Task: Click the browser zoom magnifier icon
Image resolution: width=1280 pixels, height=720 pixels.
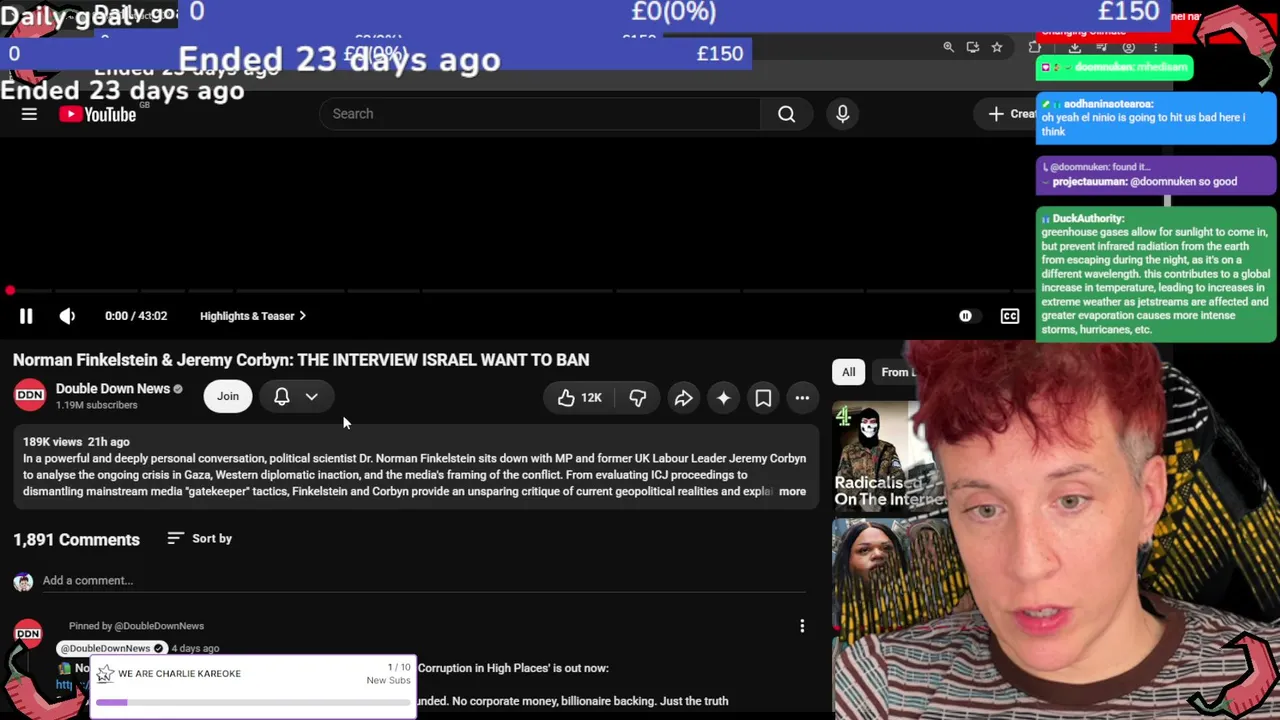Action: 949,47
